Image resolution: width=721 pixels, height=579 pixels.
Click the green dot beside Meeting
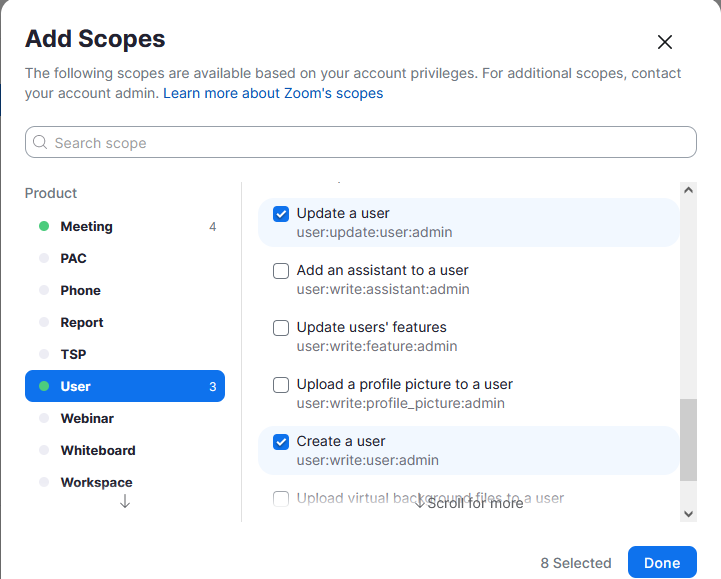(44, 226)
